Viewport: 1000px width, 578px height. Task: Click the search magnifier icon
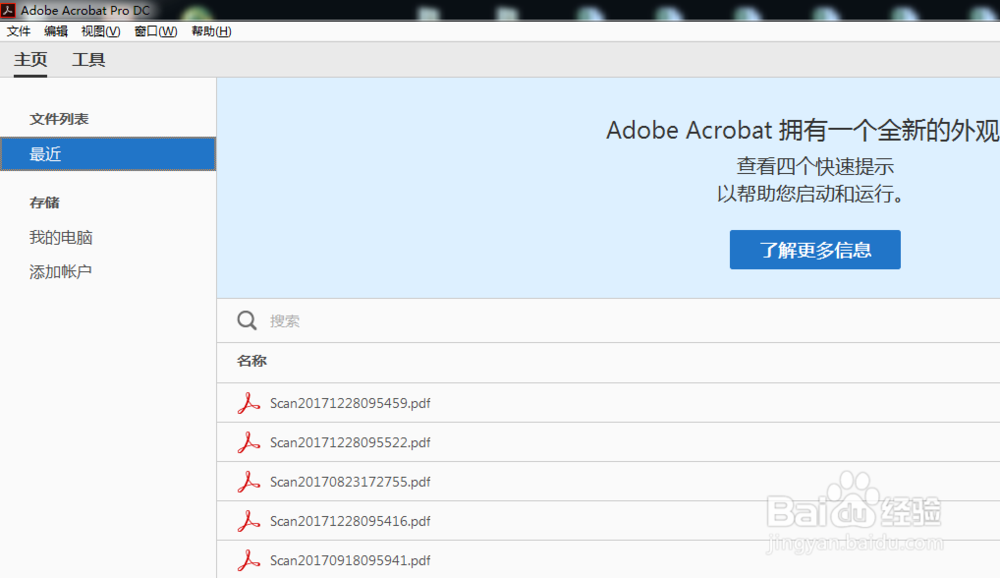click(247, 320)
